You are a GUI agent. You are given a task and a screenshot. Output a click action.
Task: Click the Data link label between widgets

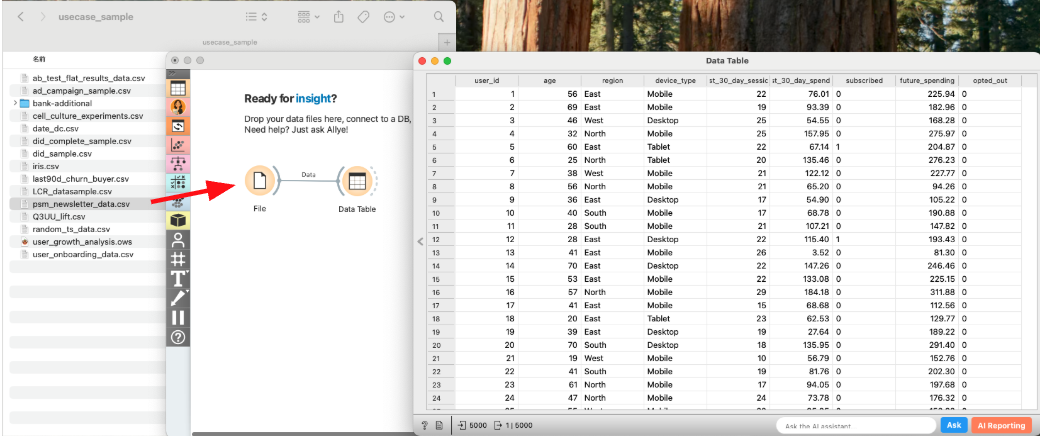coord(308,175)
